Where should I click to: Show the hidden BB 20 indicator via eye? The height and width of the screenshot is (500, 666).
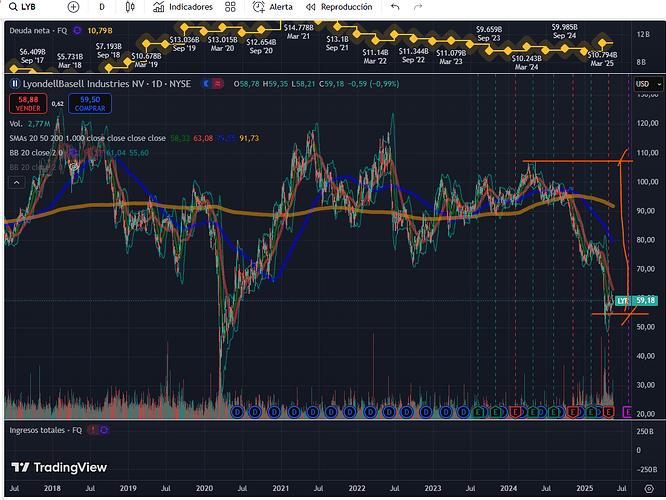73,167
